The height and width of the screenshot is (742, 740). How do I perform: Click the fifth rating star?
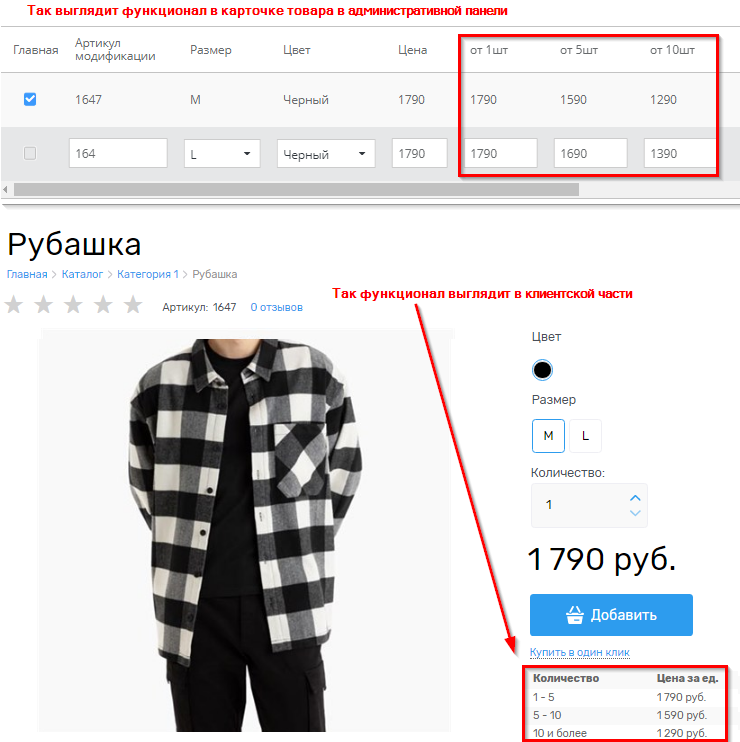click(x=133, y=304)
